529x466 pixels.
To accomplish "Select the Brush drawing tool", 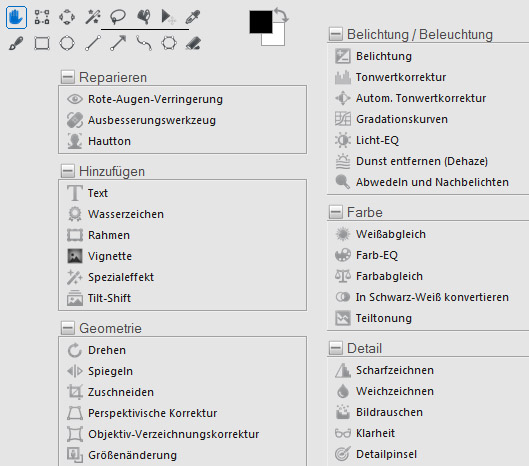I will pos(16,43).
